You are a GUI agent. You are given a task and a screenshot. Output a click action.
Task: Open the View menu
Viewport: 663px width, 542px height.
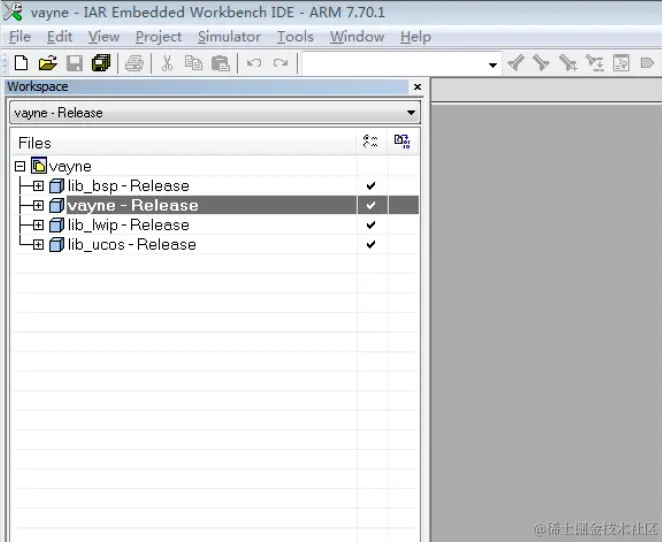(104, 37)
